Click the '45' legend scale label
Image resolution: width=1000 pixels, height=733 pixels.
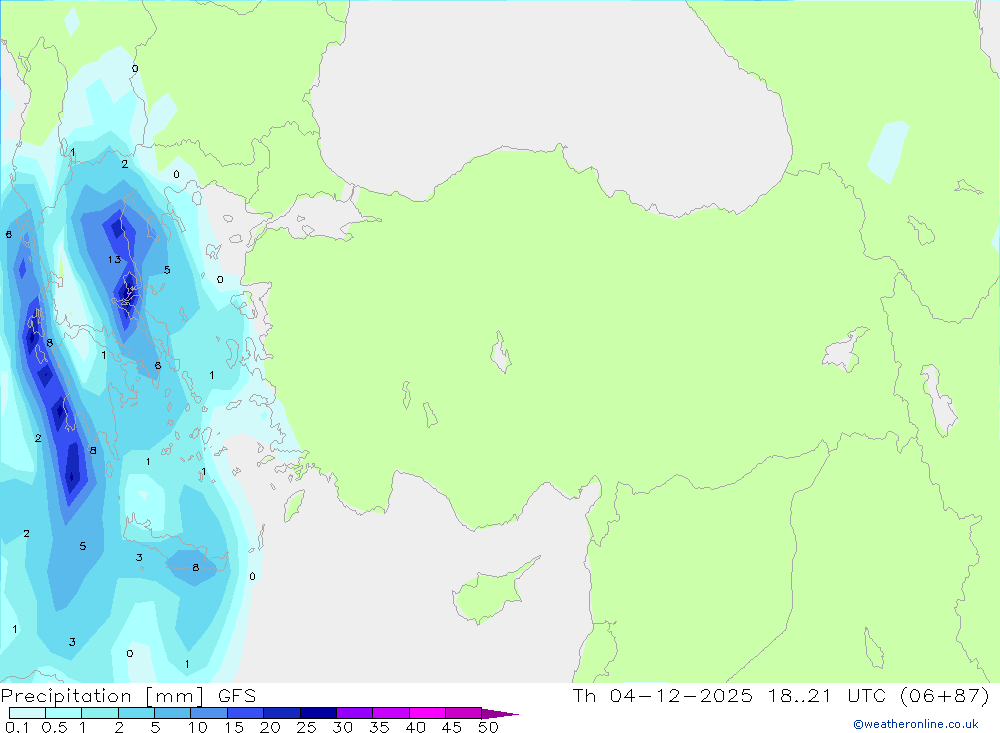(452, 727)
